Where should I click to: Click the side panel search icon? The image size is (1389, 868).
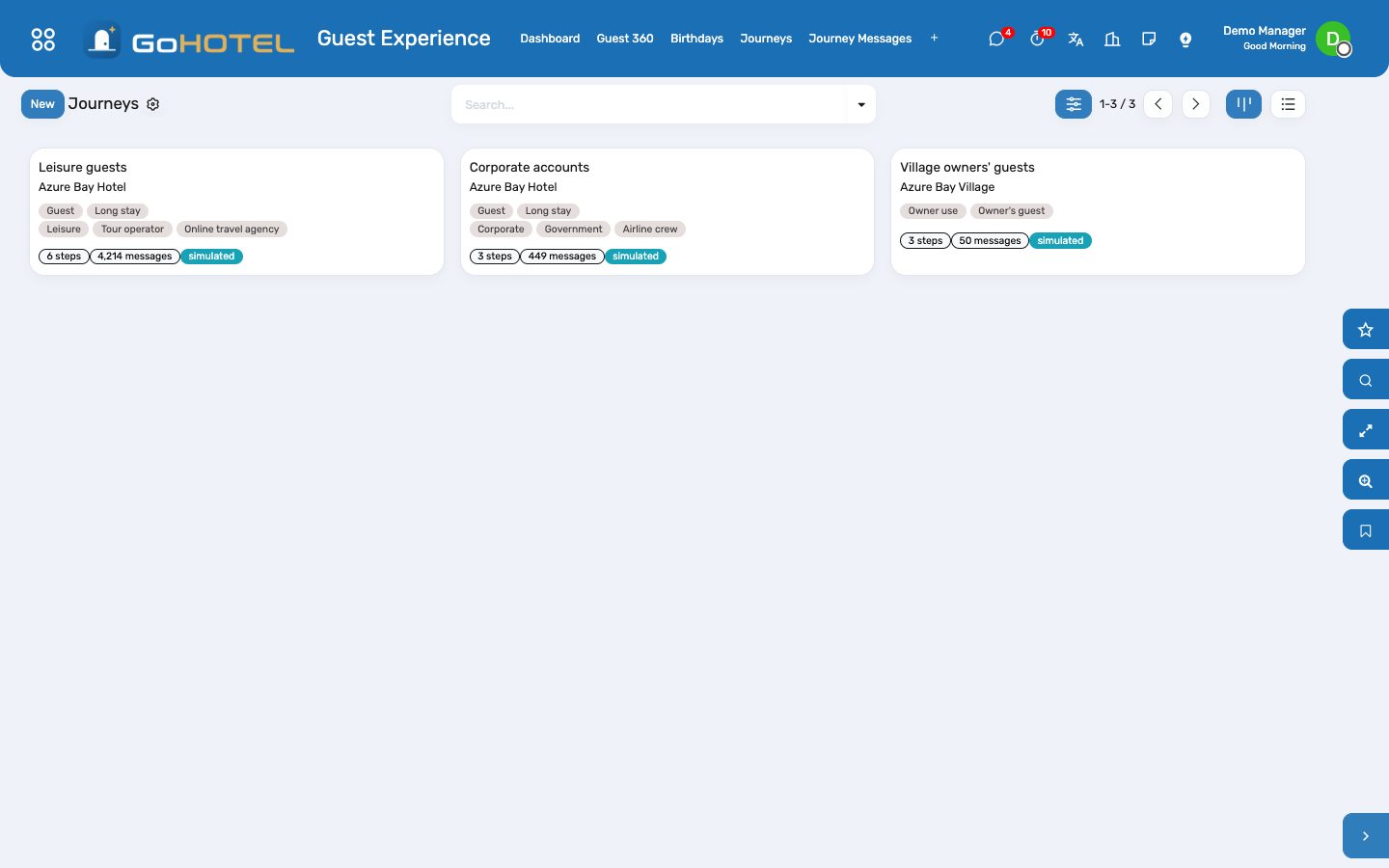click(1366, 380)
